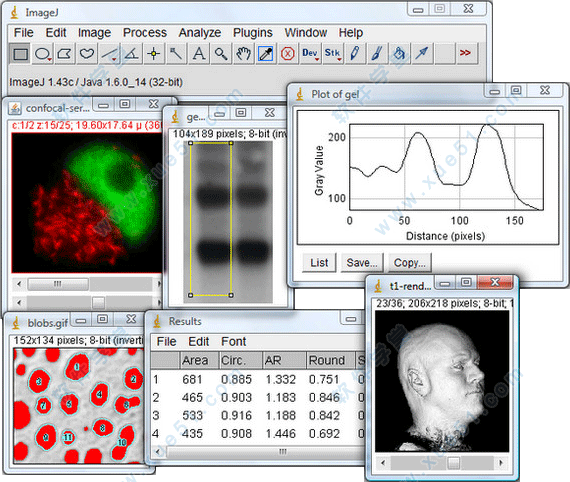The width and height of the screenshot is (570, 482).
Task: Click the Circ. column header
Action: (241, 360)
